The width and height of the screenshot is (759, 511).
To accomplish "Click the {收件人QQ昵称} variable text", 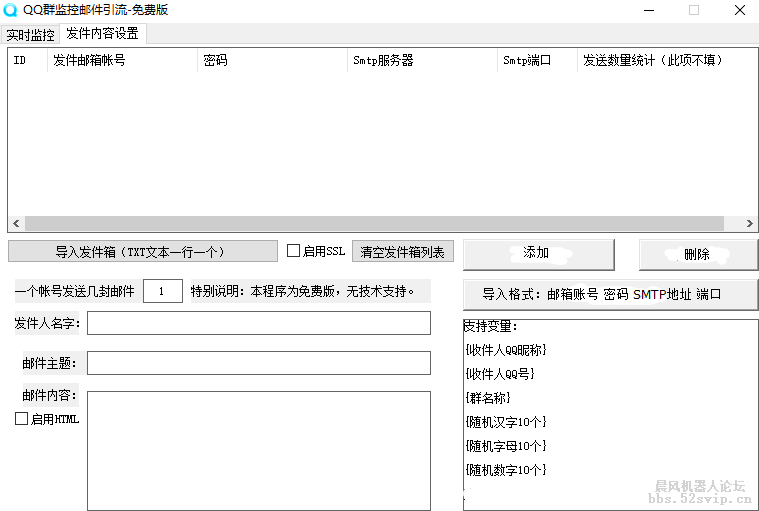I will pos(506,350).
